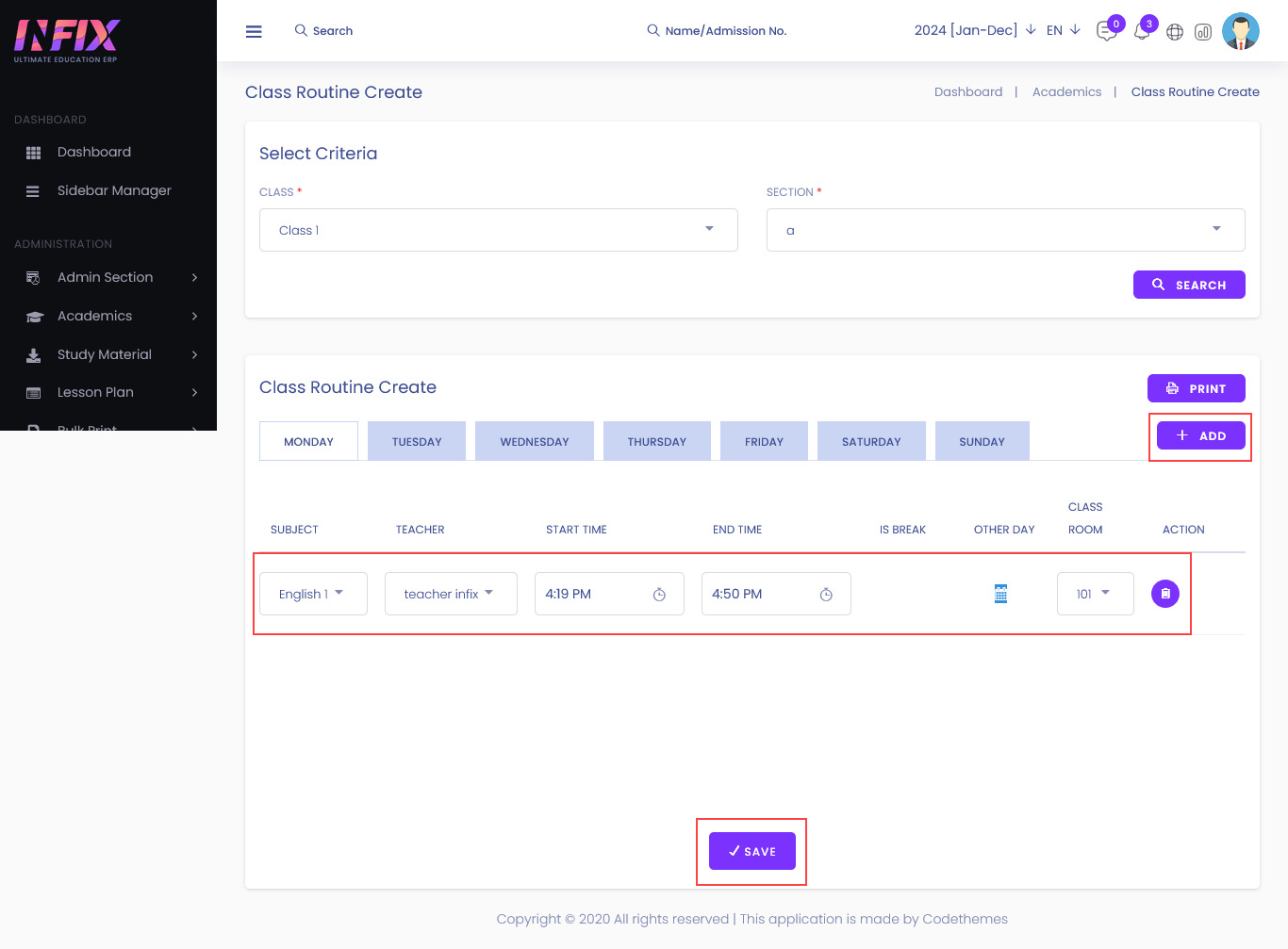
Task: Open the teacher infix dropdown
Action: pyautogui.click(x=451, y=594)
